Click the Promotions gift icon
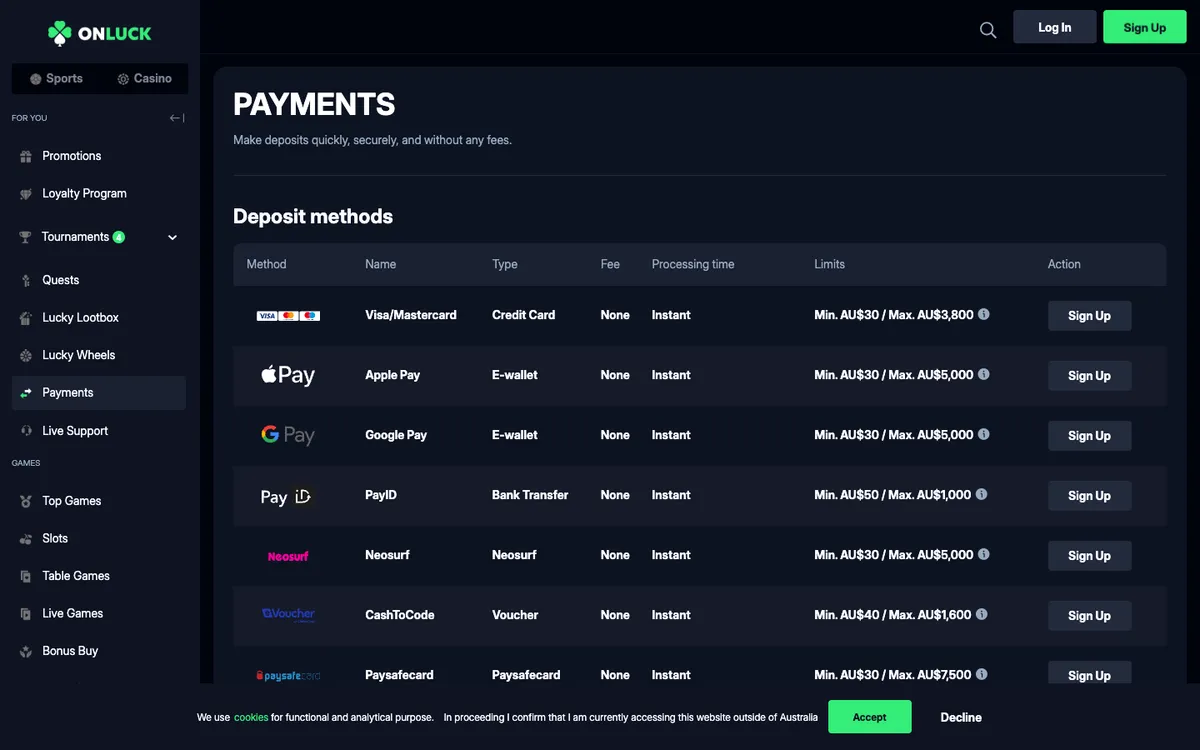 (26, 157)
